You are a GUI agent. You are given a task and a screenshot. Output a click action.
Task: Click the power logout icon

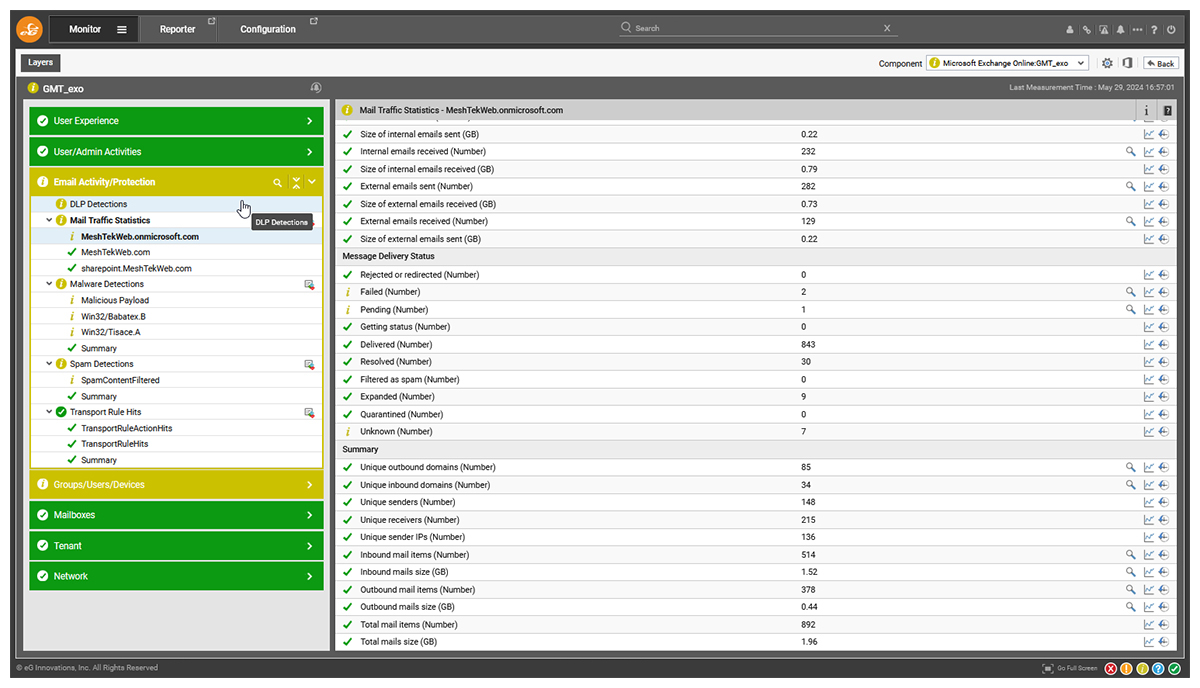[1172, 30]
